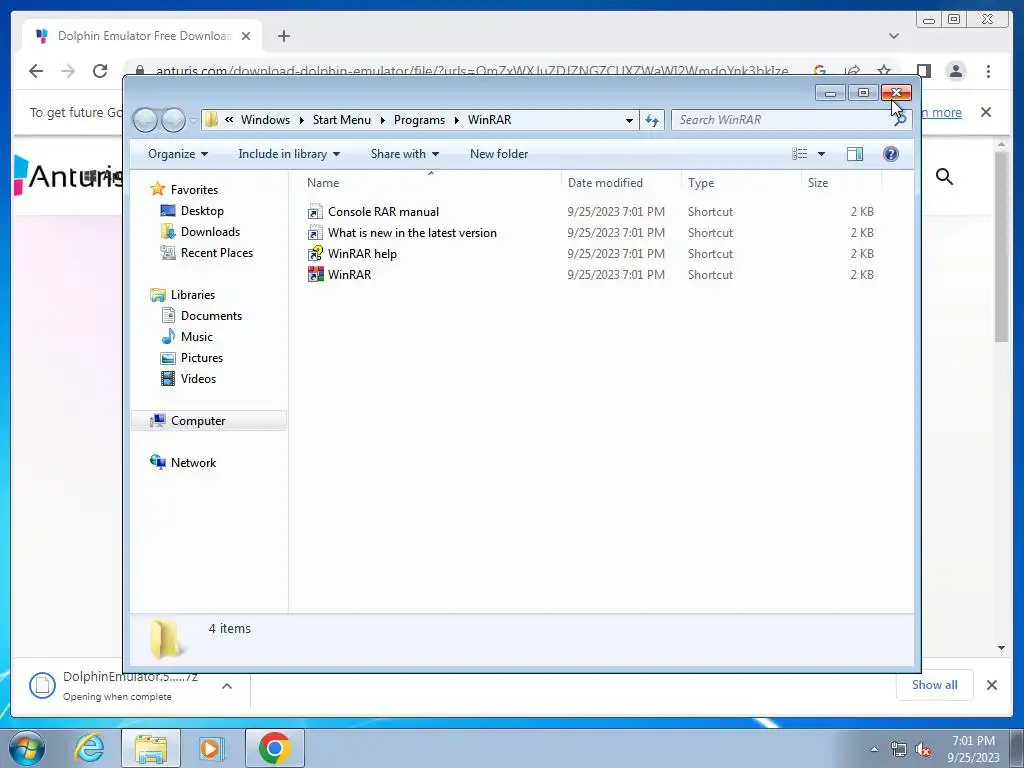Open the Music library
The width and height of the screenshot is (1024, 768).
click(x=197, y=337)
